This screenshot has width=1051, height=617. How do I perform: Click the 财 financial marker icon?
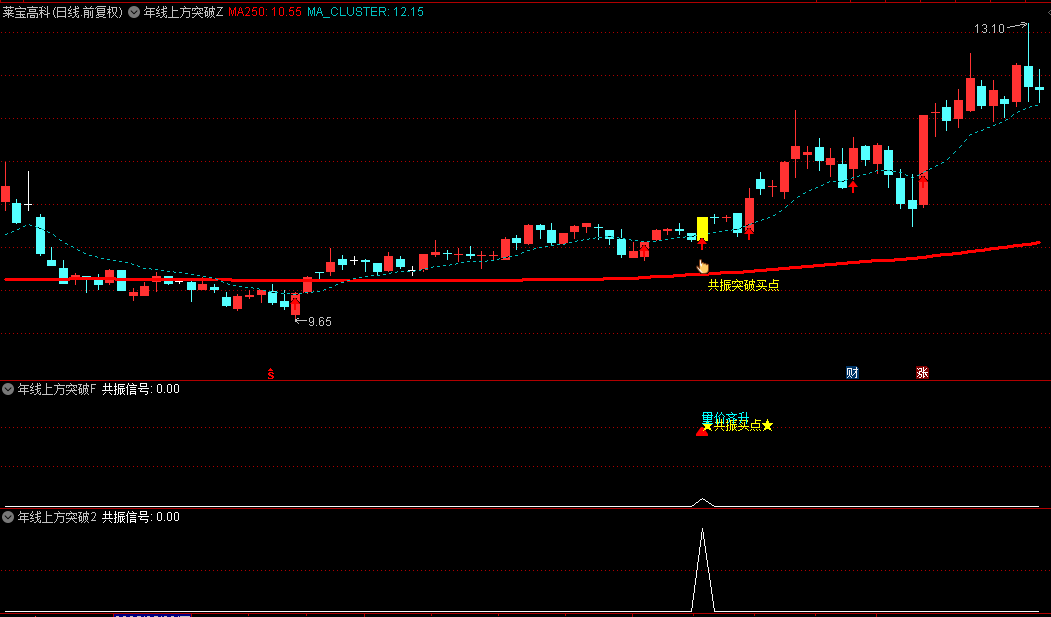pos(852,372)
